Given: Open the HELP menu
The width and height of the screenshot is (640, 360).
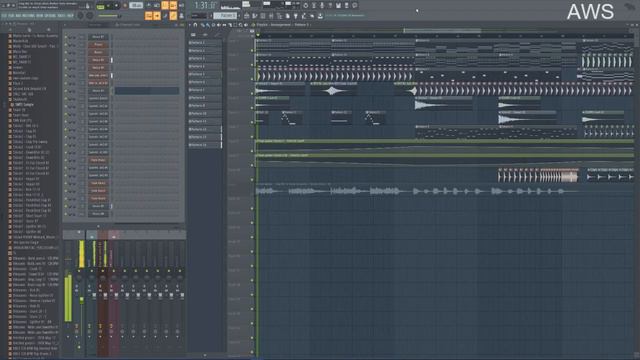Looking at the screenshot, I should click(70, 16).
